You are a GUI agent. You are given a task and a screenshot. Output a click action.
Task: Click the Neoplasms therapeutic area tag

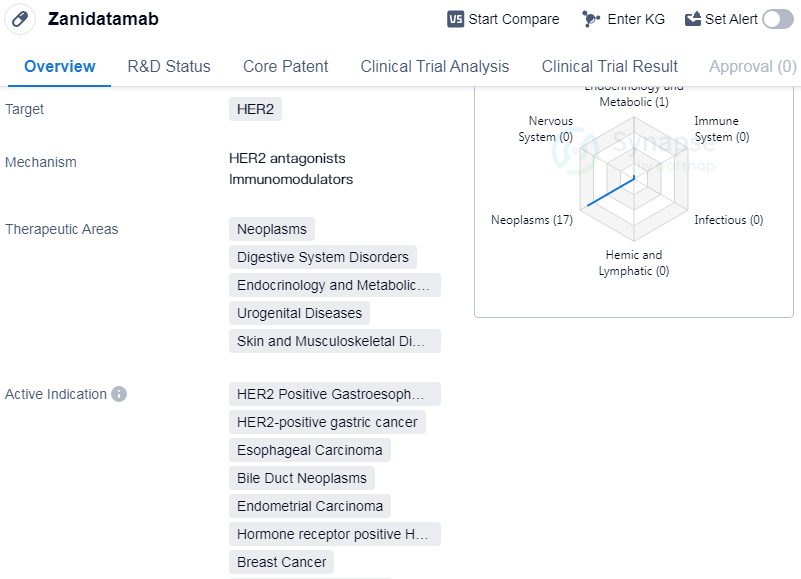(x=271, y=229)
